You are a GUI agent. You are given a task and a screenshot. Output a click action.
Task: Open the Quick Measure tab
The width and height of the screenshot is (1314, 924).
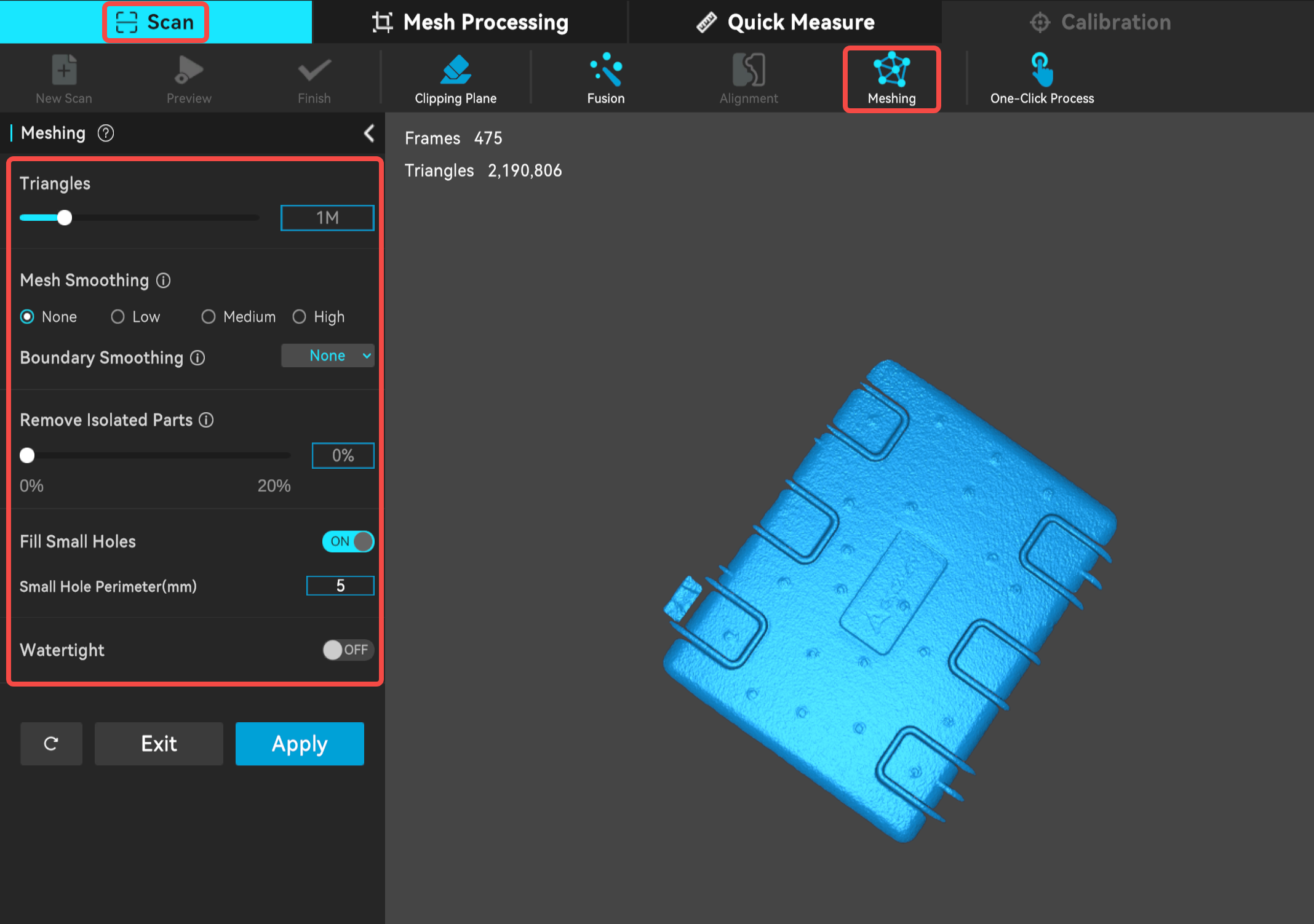click(x=785, y=22)
